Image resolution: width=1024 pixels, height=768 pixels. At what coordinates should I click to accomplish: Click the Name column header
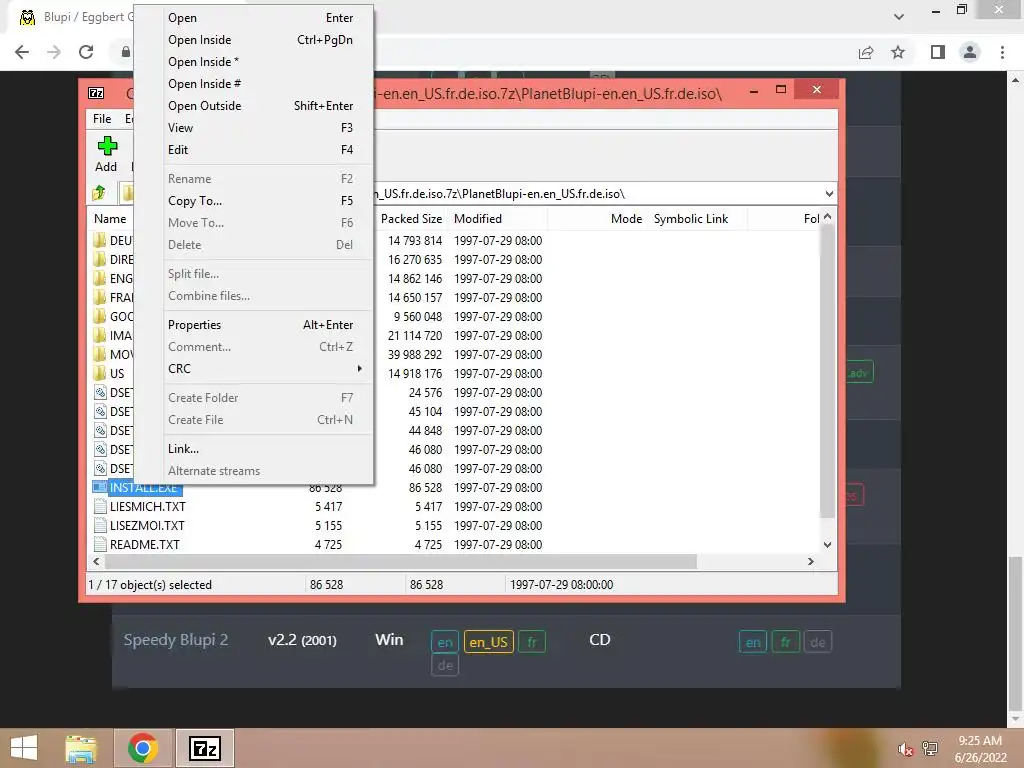pos(110,219)
